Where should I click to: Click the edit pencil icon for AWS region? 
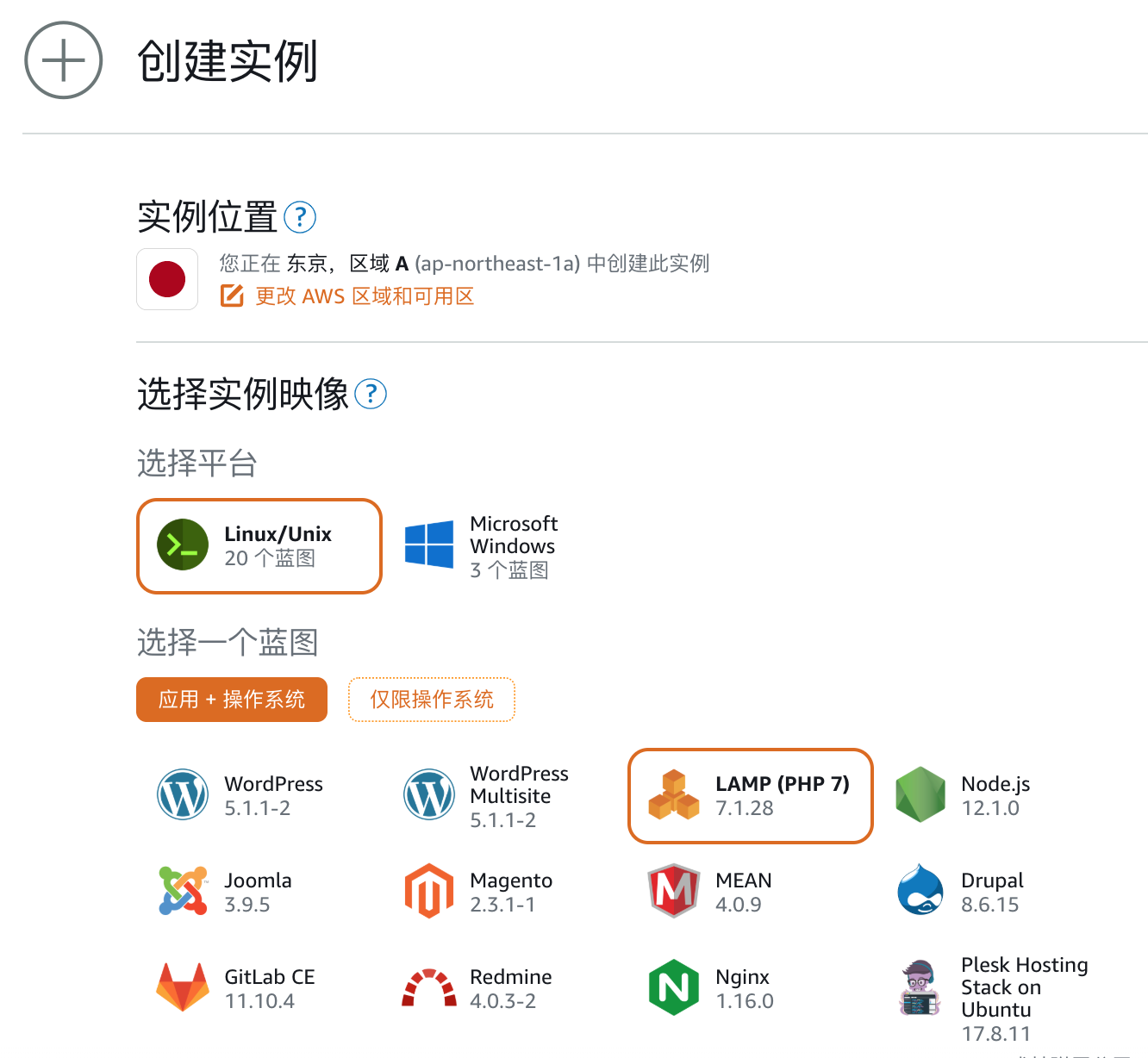coord(232,296)
